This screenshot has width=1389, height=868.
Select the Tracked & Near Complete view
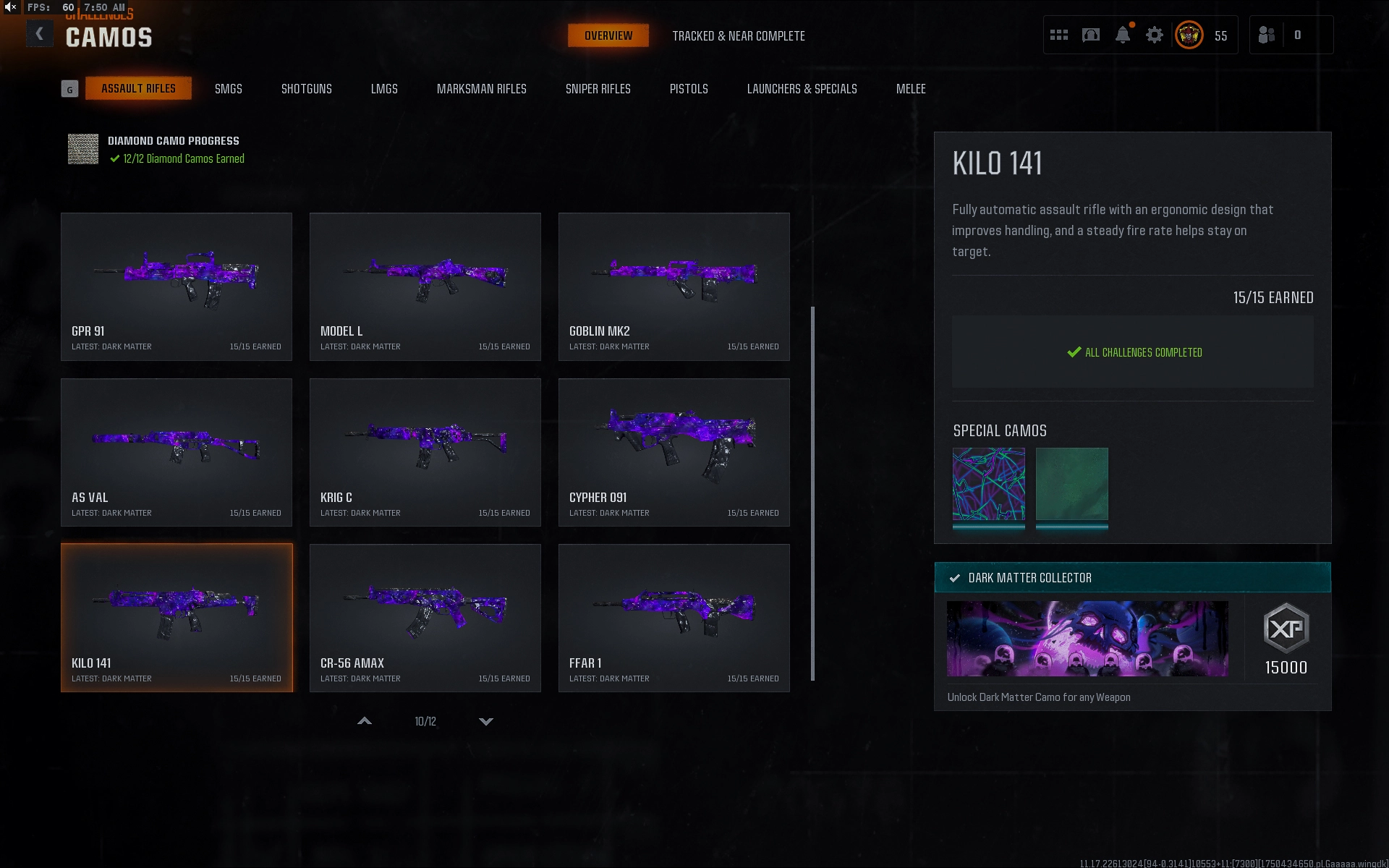click(x=738, y=35)
